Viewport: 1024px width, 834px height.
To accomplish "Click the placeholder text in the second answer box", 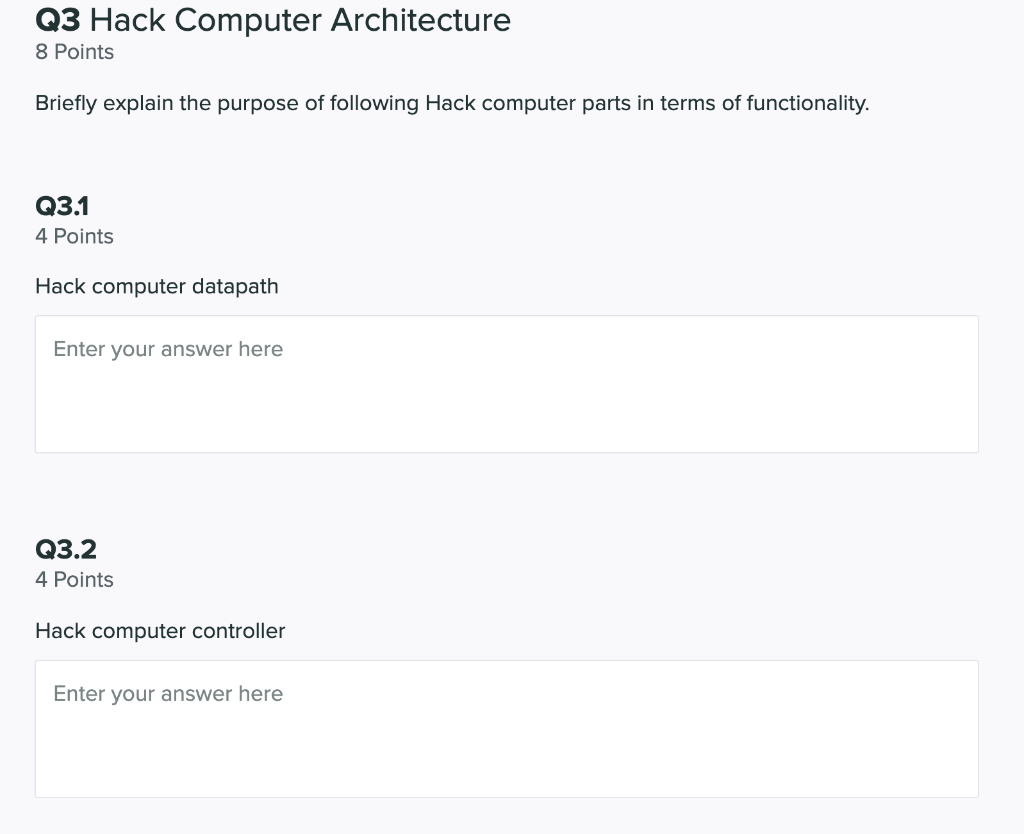I will pyautogui.click(x=167, y=694).
